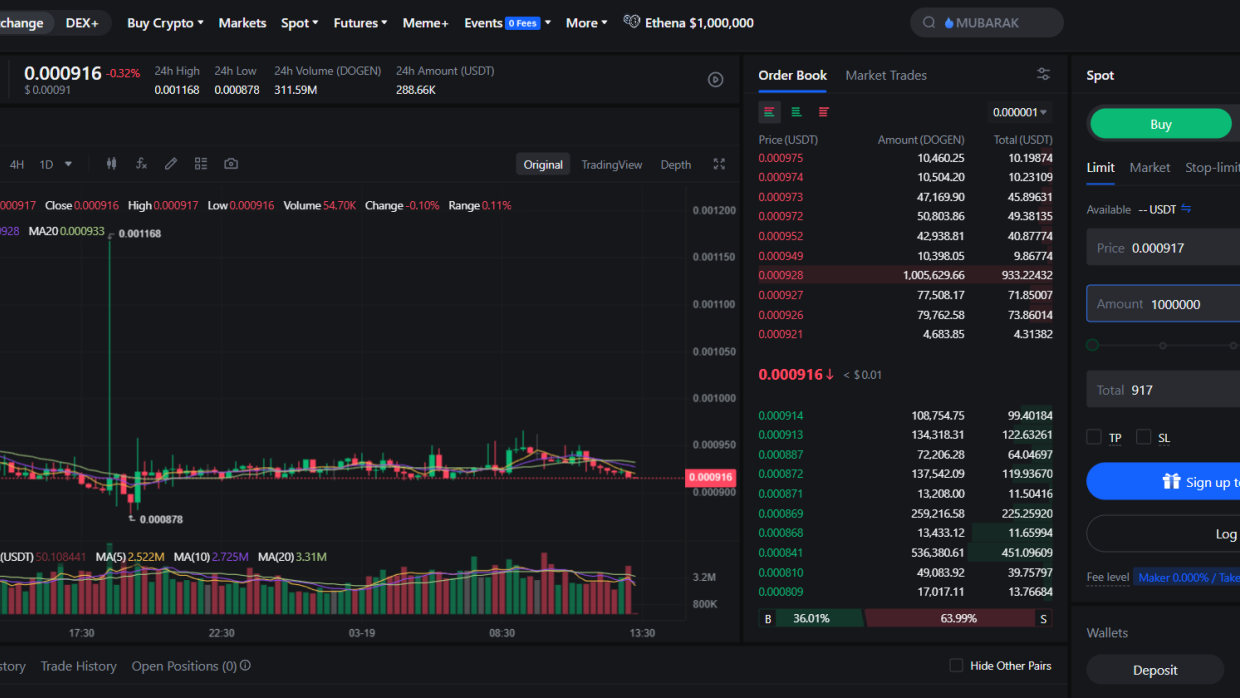The height and width of the screenshot is (698, 1240).
Task: Open Markets in the top navigation
Action: click(x=242, y=23)
